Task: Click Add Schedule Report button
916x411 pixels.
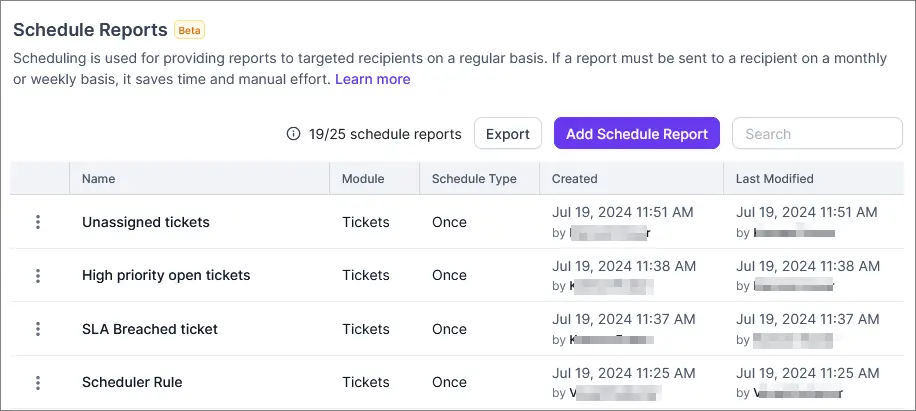Action: coord(637,134)
